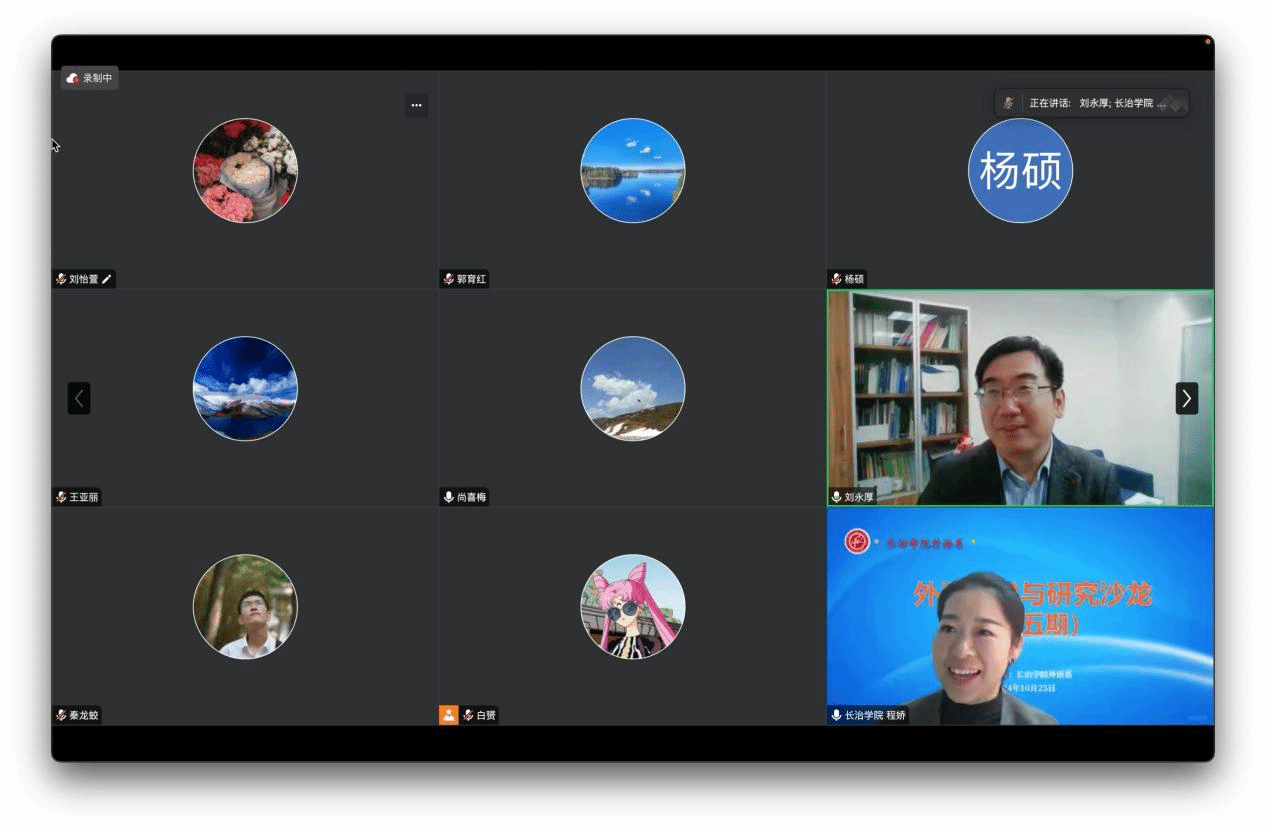The image size is (1266, 830).
Task: Click the muted microphone icon beside 杨硕
Action: click(836, 279)
